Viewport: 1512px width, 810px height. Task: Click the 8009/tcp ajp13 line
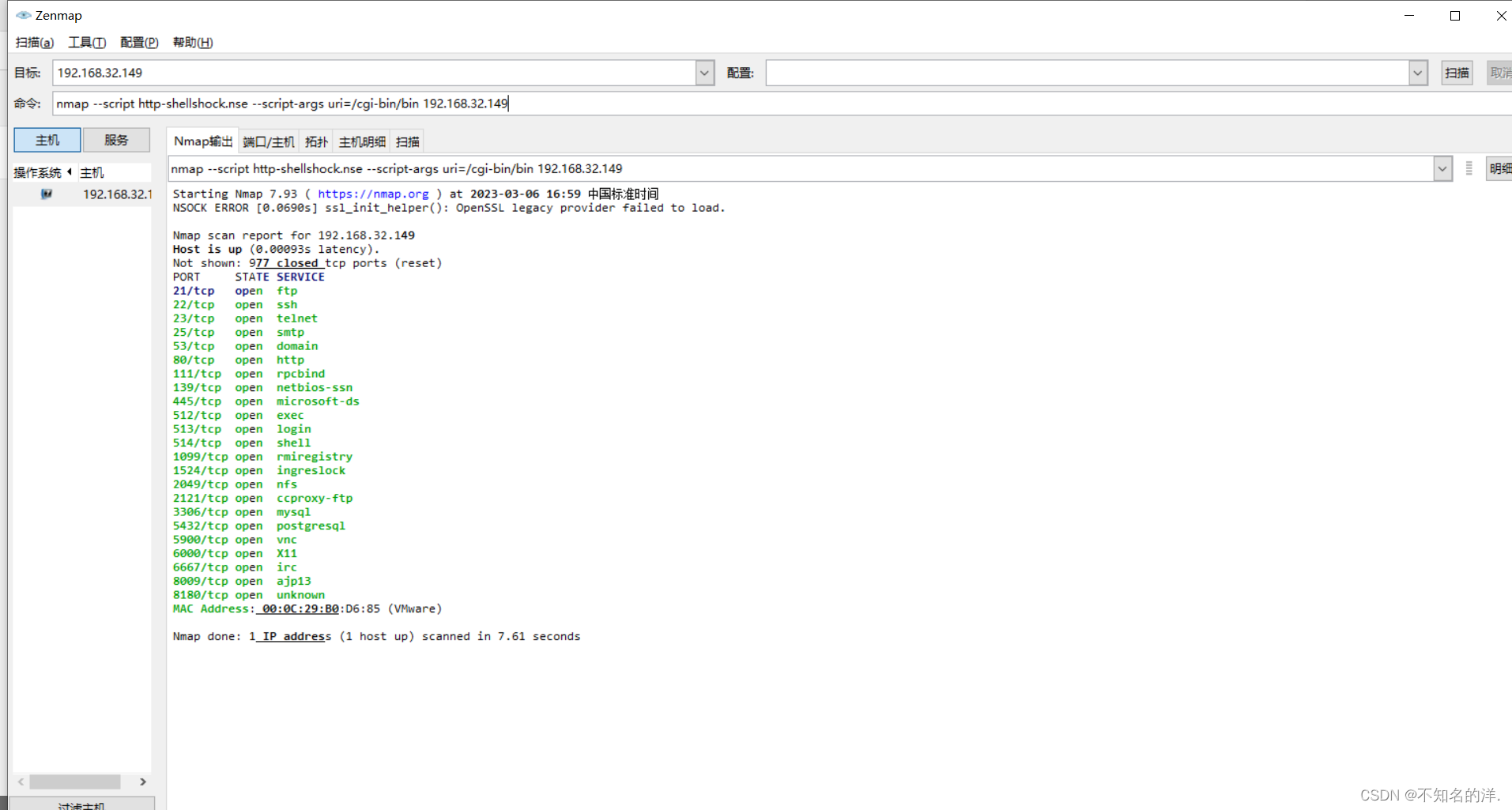(x=242, y=582)
